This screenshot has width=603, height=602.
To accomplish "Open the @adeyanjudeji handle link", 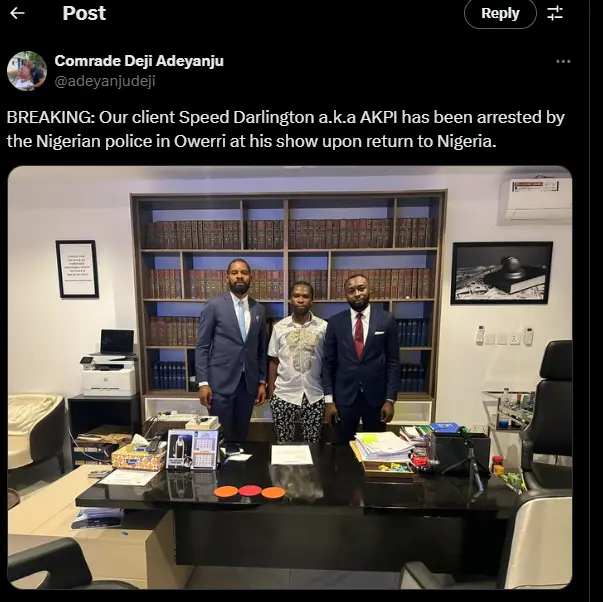I will (105, 81).
